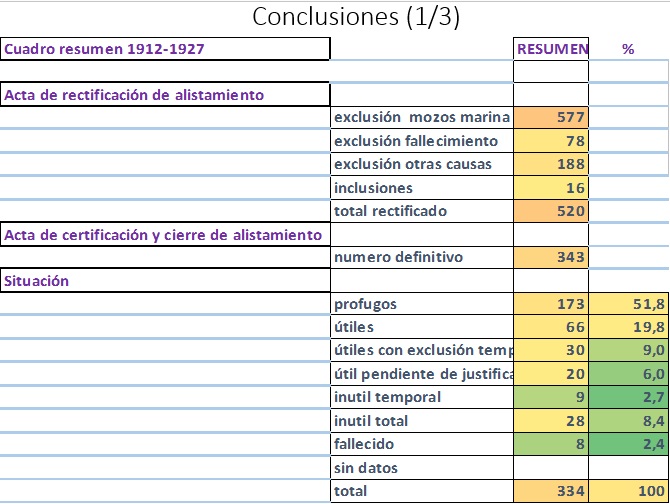
Task: Select the "exclusión fallecimiento" label cell
Action: pyautogui.click(x=421, y=141)
